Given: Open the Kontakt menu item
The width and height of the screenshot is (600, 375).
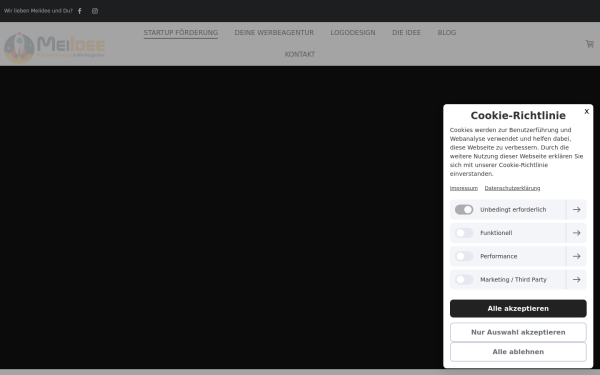Looking at the screenshot, I should click(x=300, y=54).
